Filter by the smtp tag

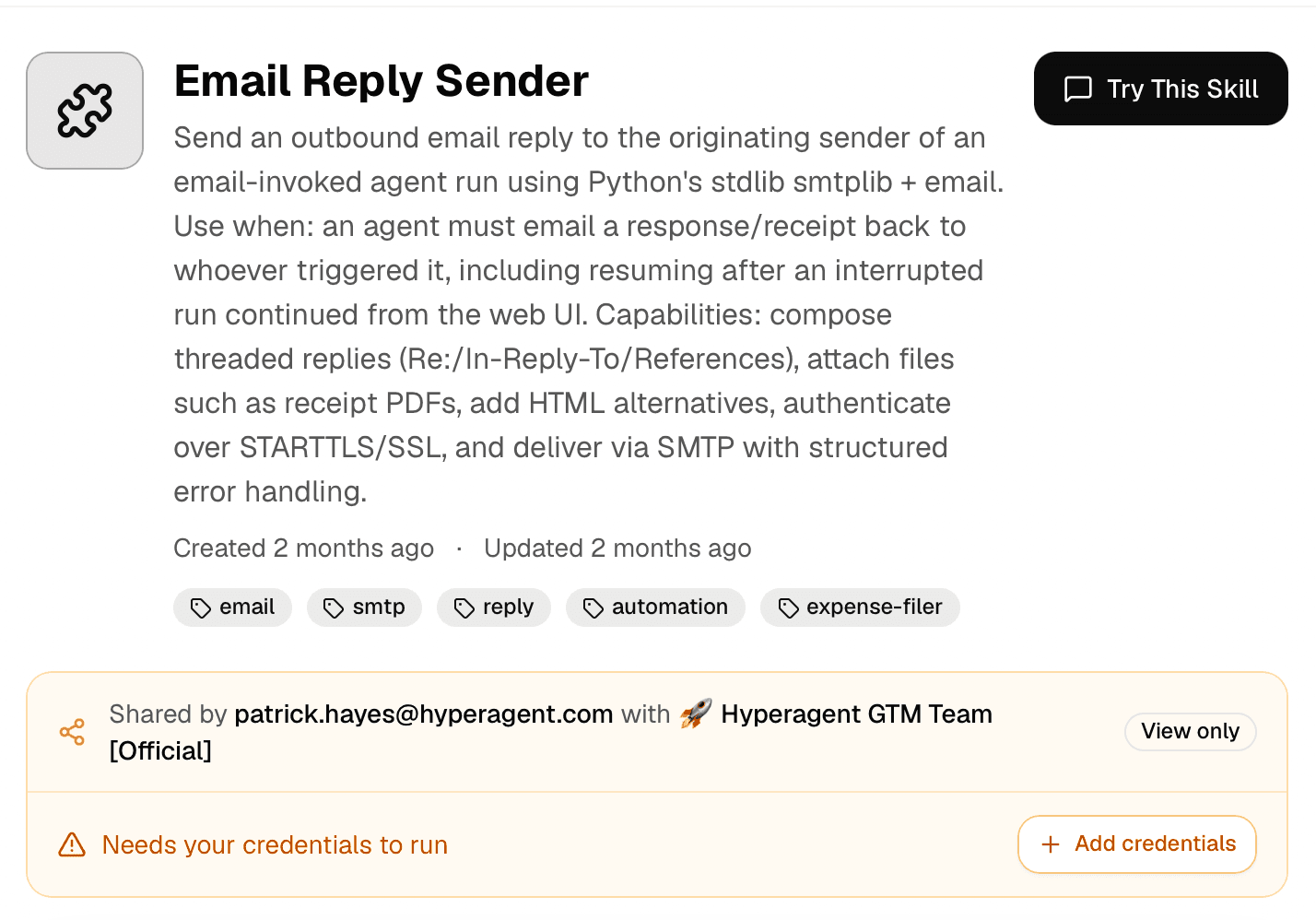coord(364,607)
